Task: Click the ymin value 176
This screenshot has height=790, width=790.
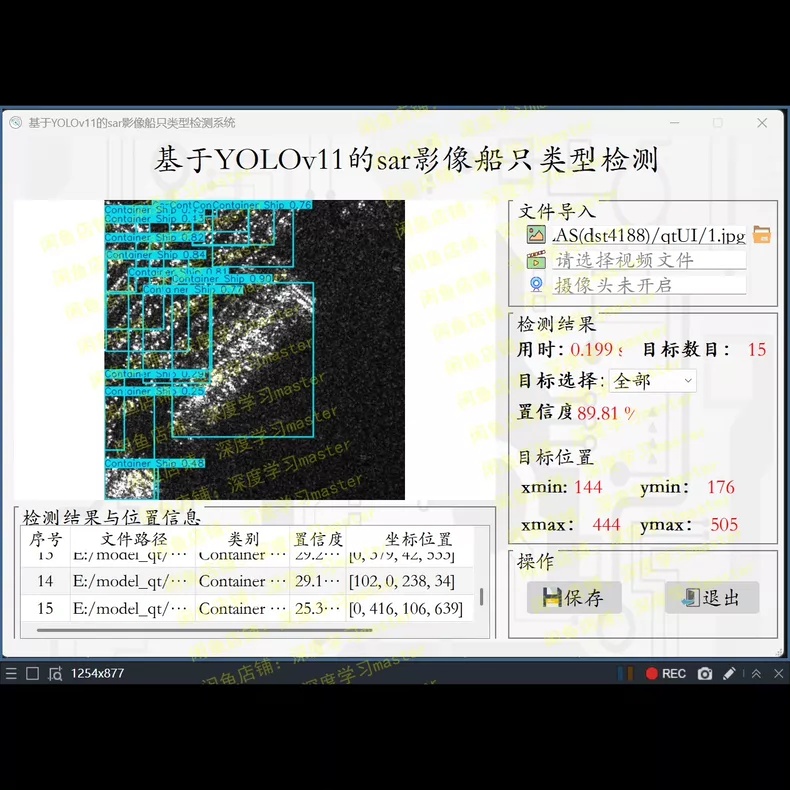Action: tap(721, 487)
